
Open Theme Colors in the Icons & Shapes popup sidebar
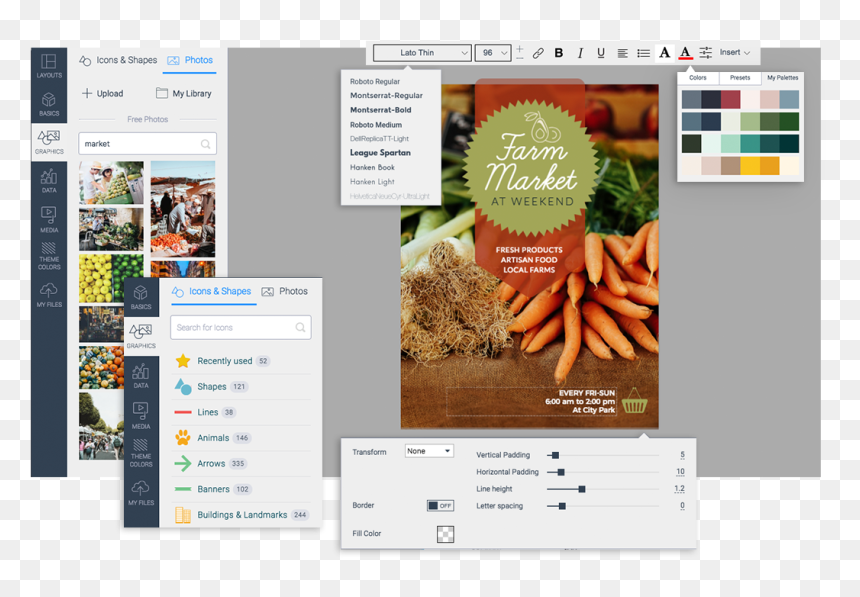coord(141,453)
